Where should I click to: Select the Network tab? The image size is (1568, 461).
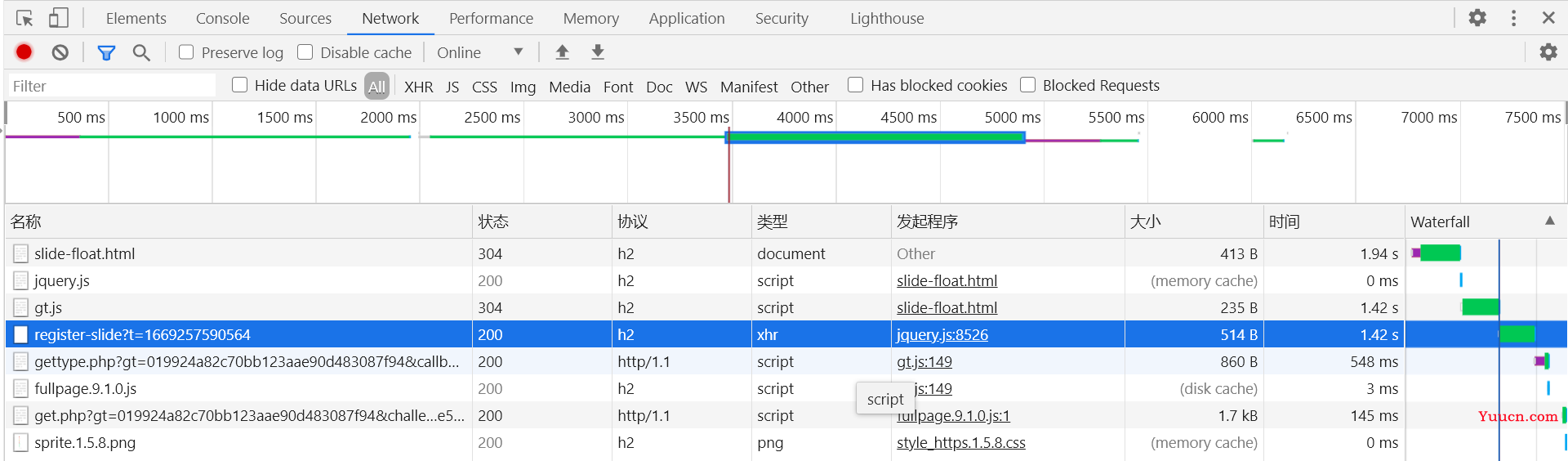click(x=390, y=18)
